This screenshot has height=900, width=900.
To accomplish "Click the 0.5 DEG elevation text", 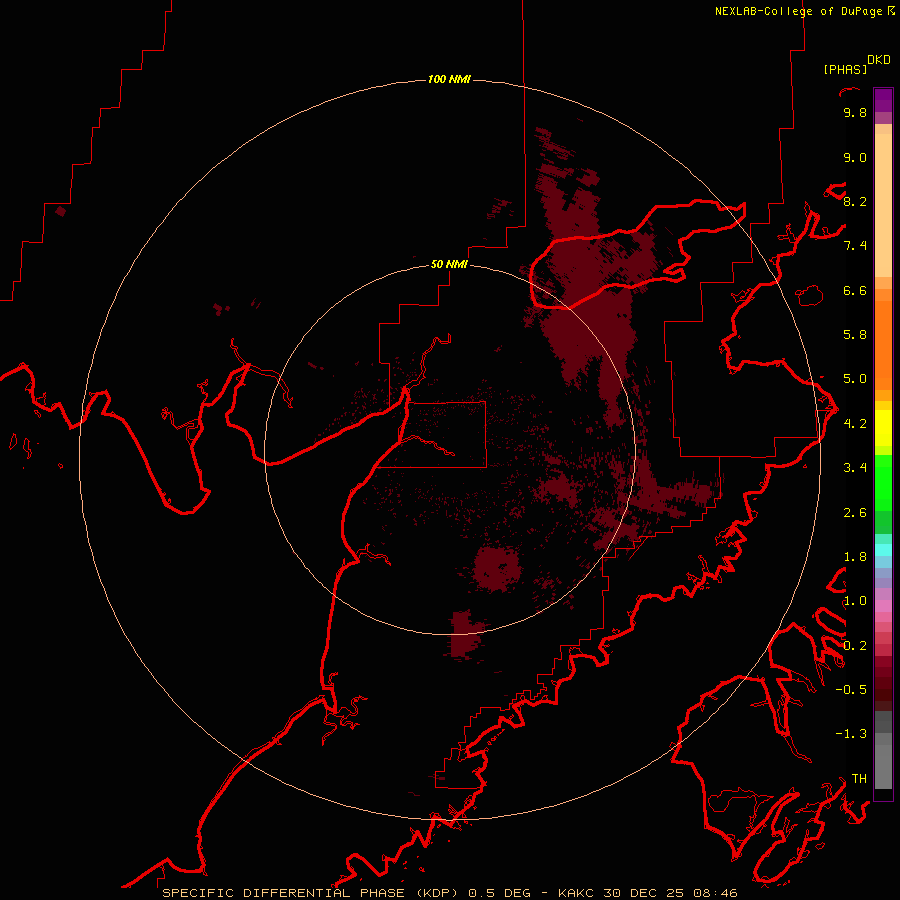I will pyautogui.click(x=499, y=893).
